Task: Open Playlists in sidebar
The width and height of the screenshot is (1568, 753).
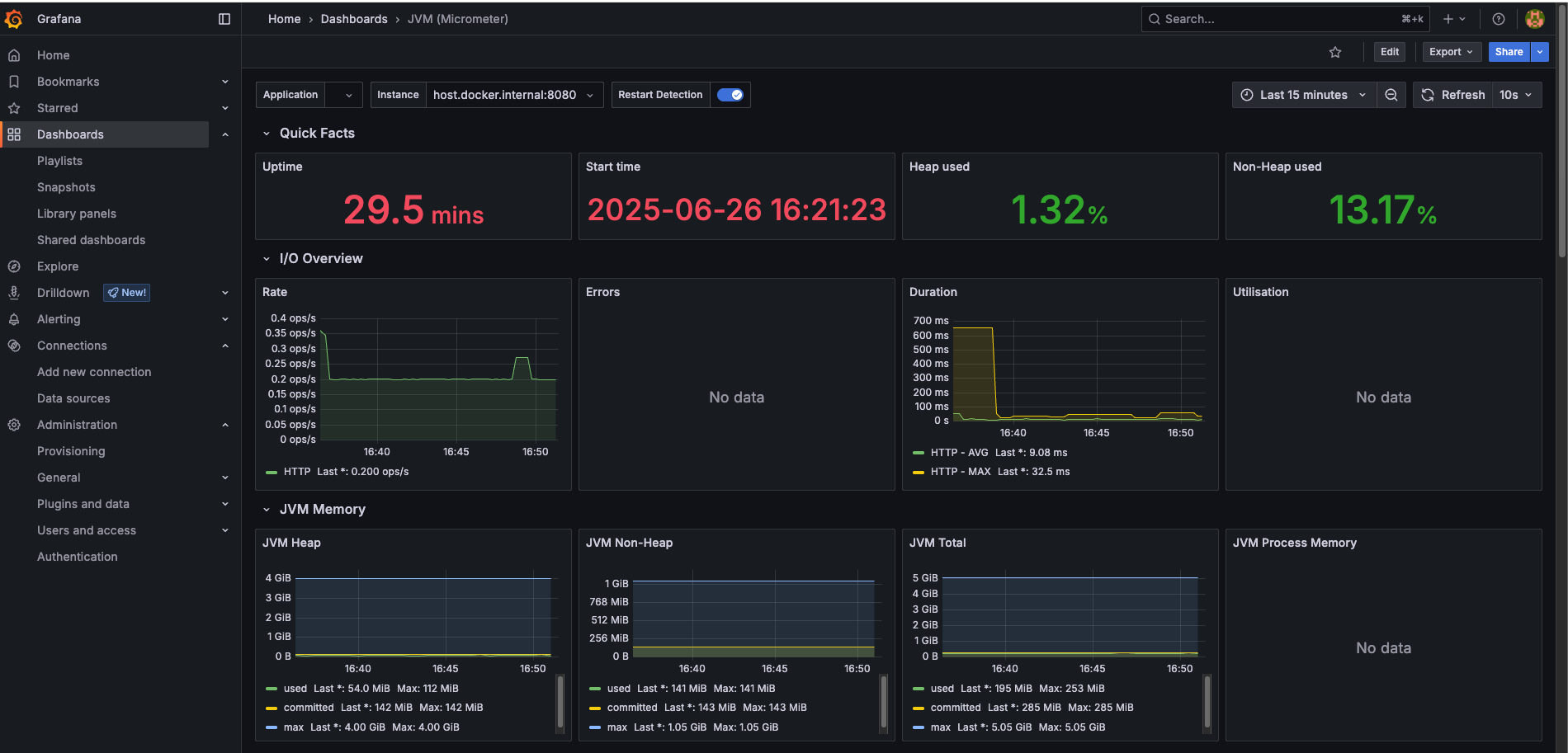Action: click(59, 161)
